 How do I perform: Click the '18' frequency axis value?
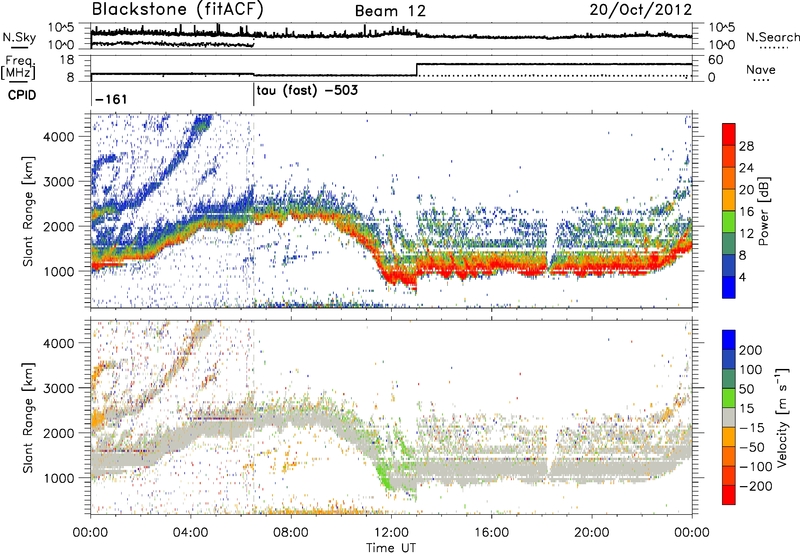click(67, 60)
